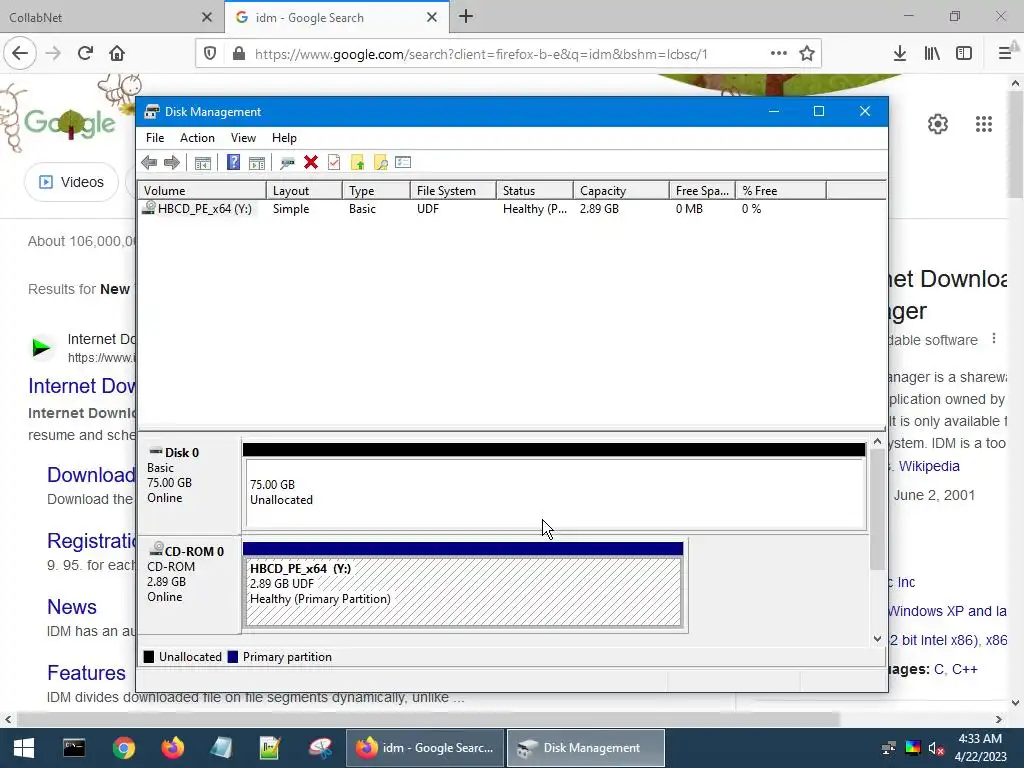The image size is (1024, 768).
Task: Click the browser horizontal scrollbar at bottom
Action: click(428, 719)
